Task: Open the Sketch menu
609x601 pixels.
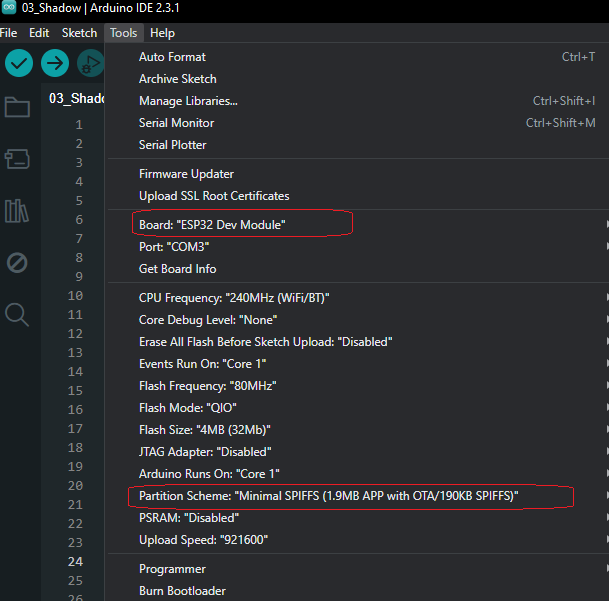Action: (79, 33)
